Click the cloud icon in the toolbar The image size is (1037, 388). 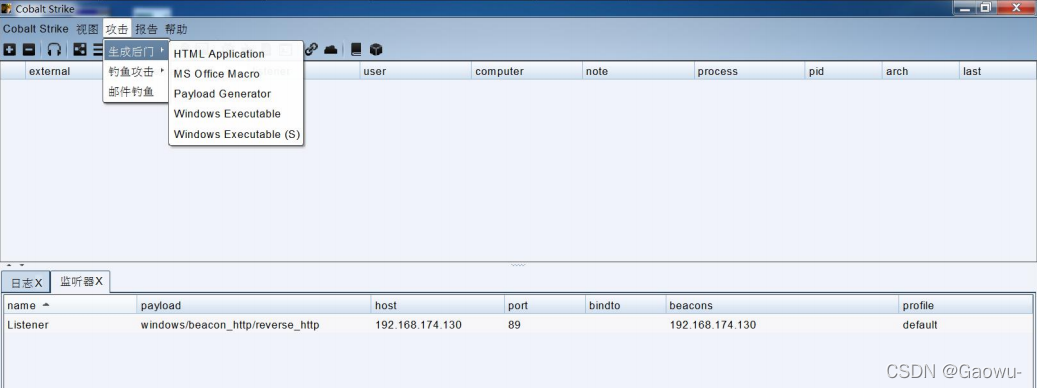pyautogui.click(x=331, y=50)
